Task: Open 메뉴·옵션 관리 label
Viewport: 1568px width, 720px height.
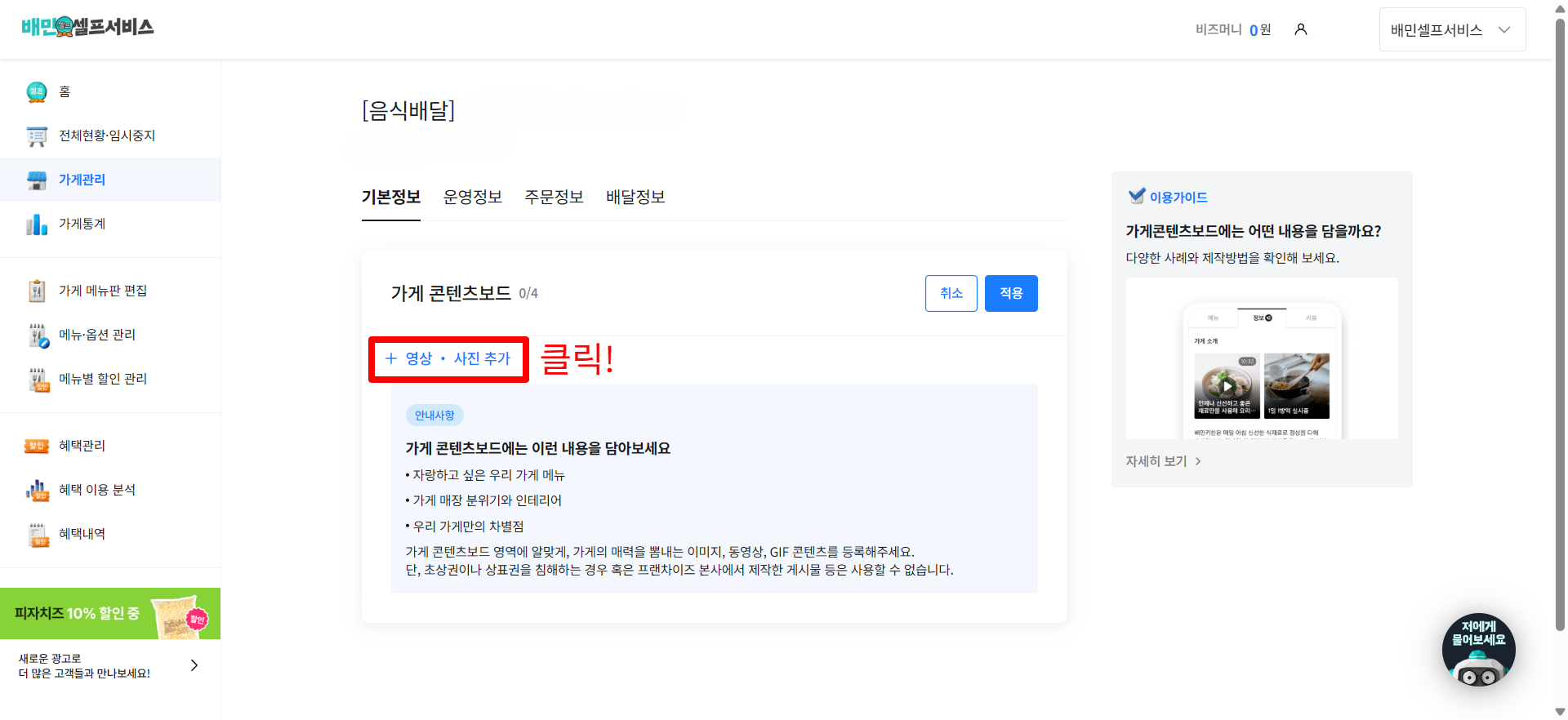Action: pyautogui.click(x=97, y=335)
